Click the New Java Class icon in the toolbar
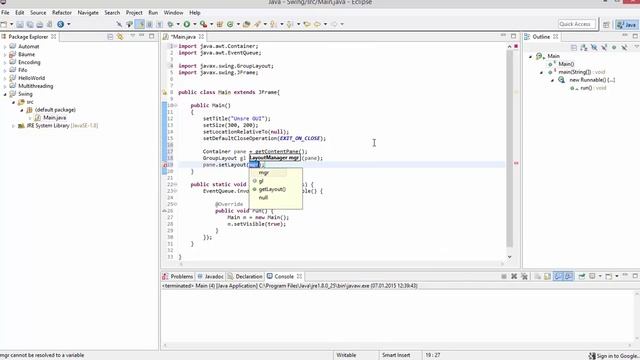 coord(230,24)
